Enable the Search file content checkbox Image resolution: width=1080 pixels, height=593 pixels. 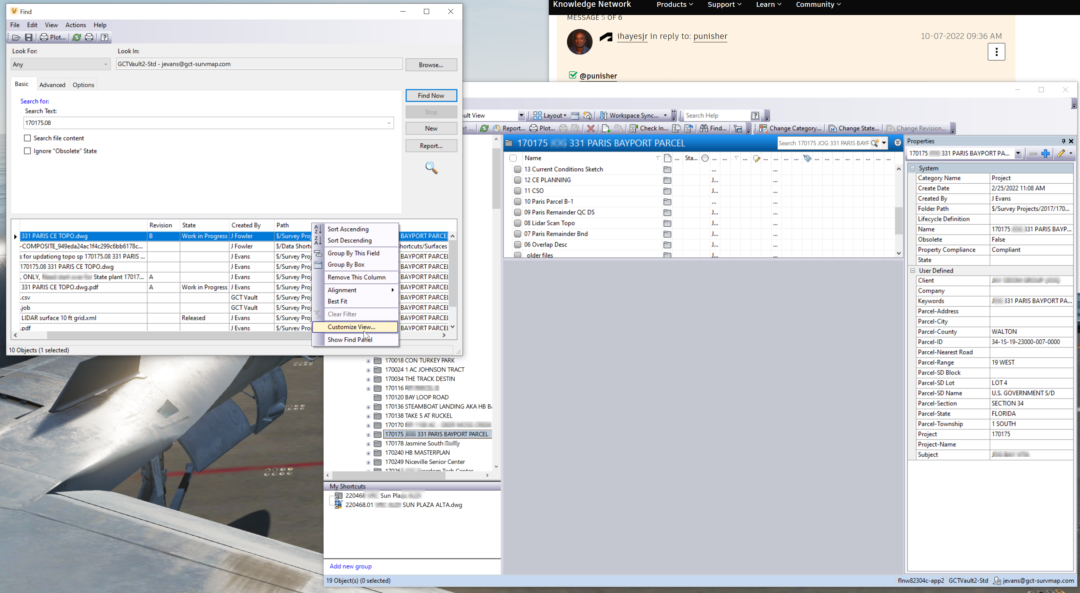[28, 138]
